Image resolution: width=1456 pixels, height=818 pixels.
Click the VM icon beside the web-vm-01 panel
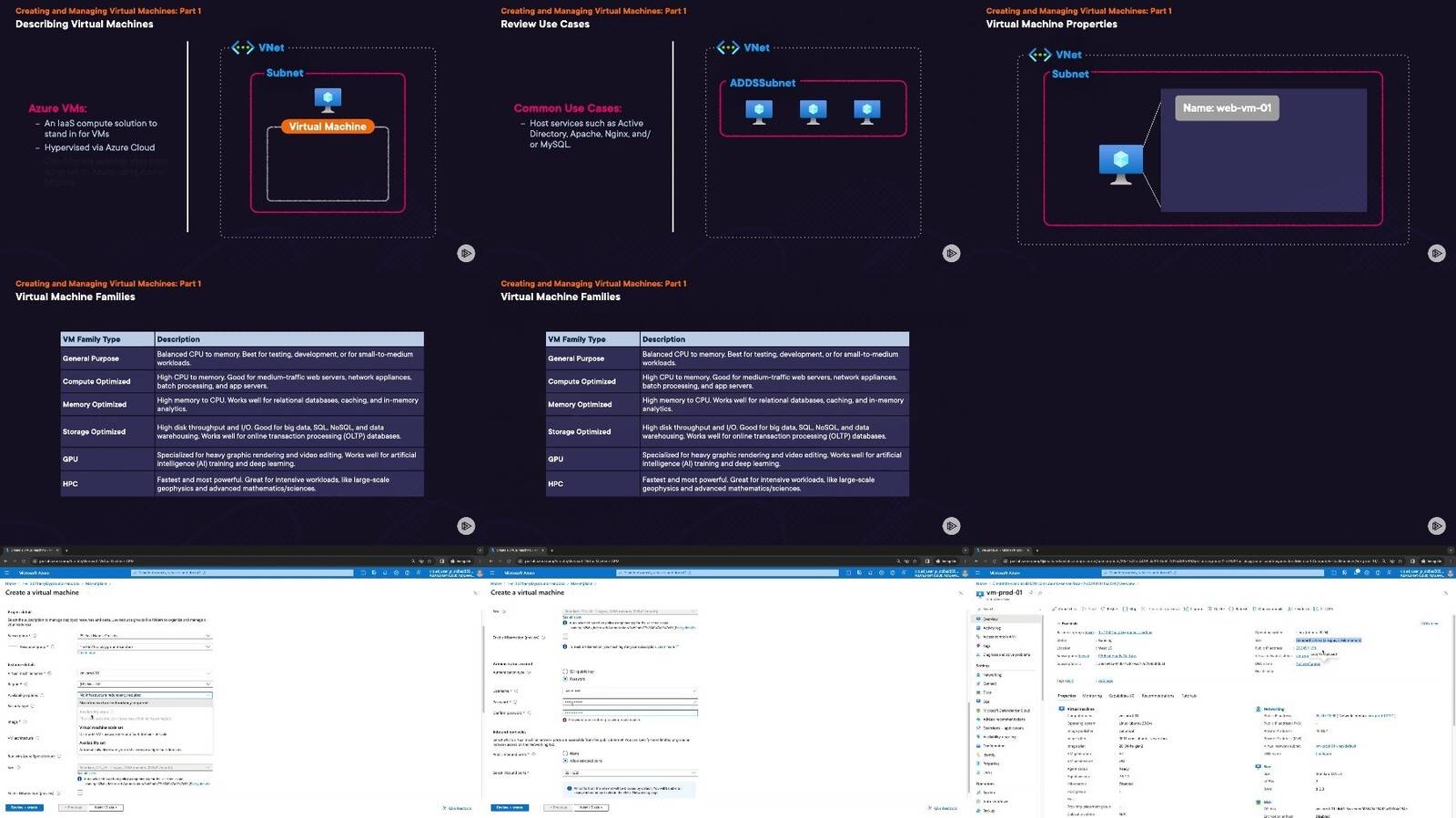pos(1121,164)
